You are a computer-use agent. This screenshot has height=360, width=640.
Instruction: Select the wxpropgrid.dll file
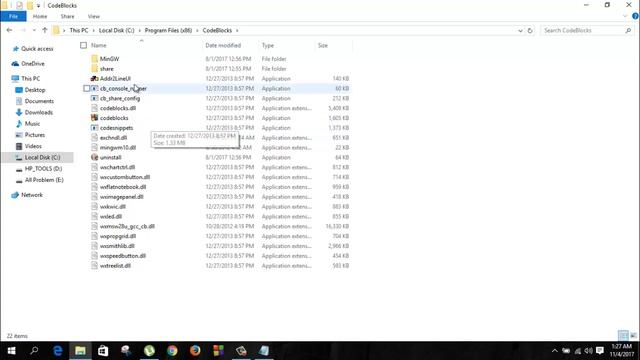tap(118, 236)
